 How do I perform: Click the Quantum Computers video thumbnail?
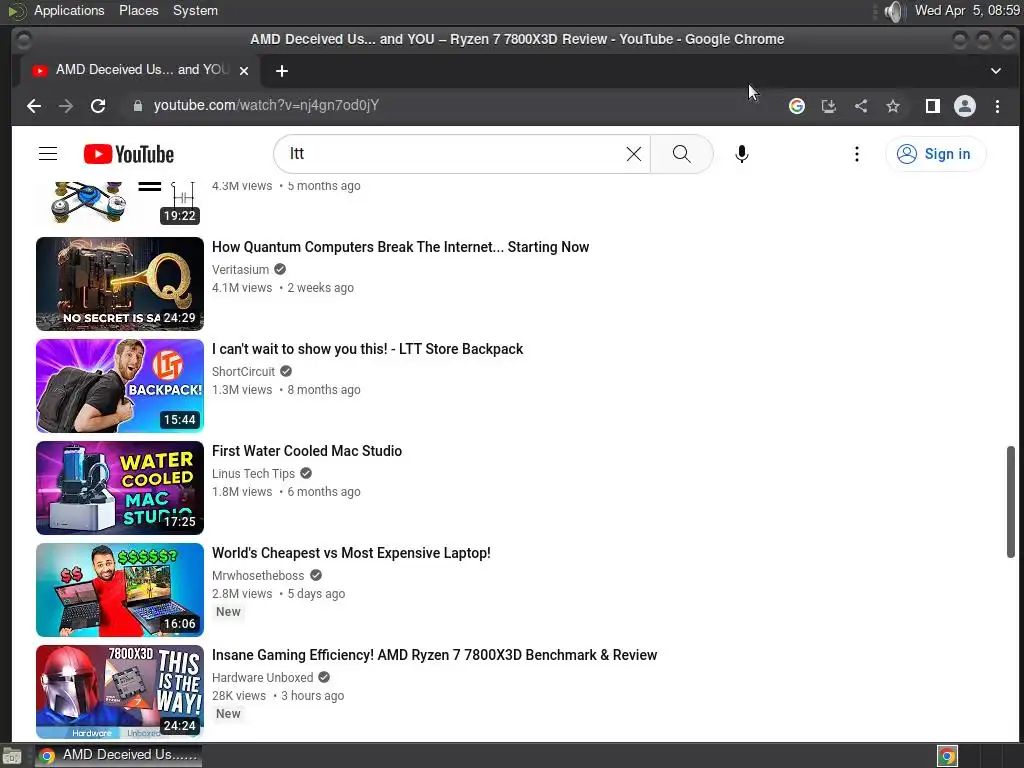(x=120, y=284)
